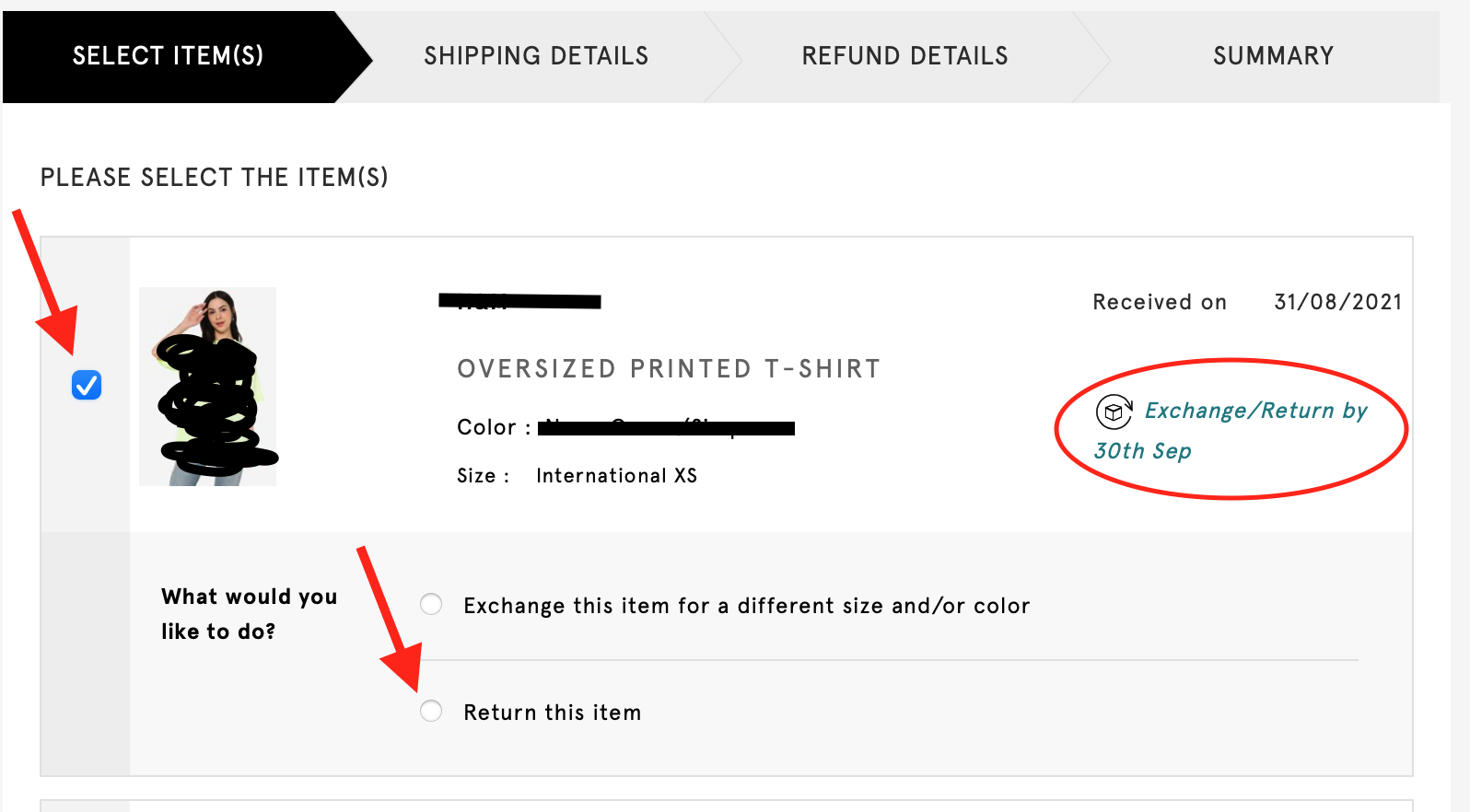Select the Return this item radio button
This screenshot has height=812, width=1470.
tap(430, 711)
